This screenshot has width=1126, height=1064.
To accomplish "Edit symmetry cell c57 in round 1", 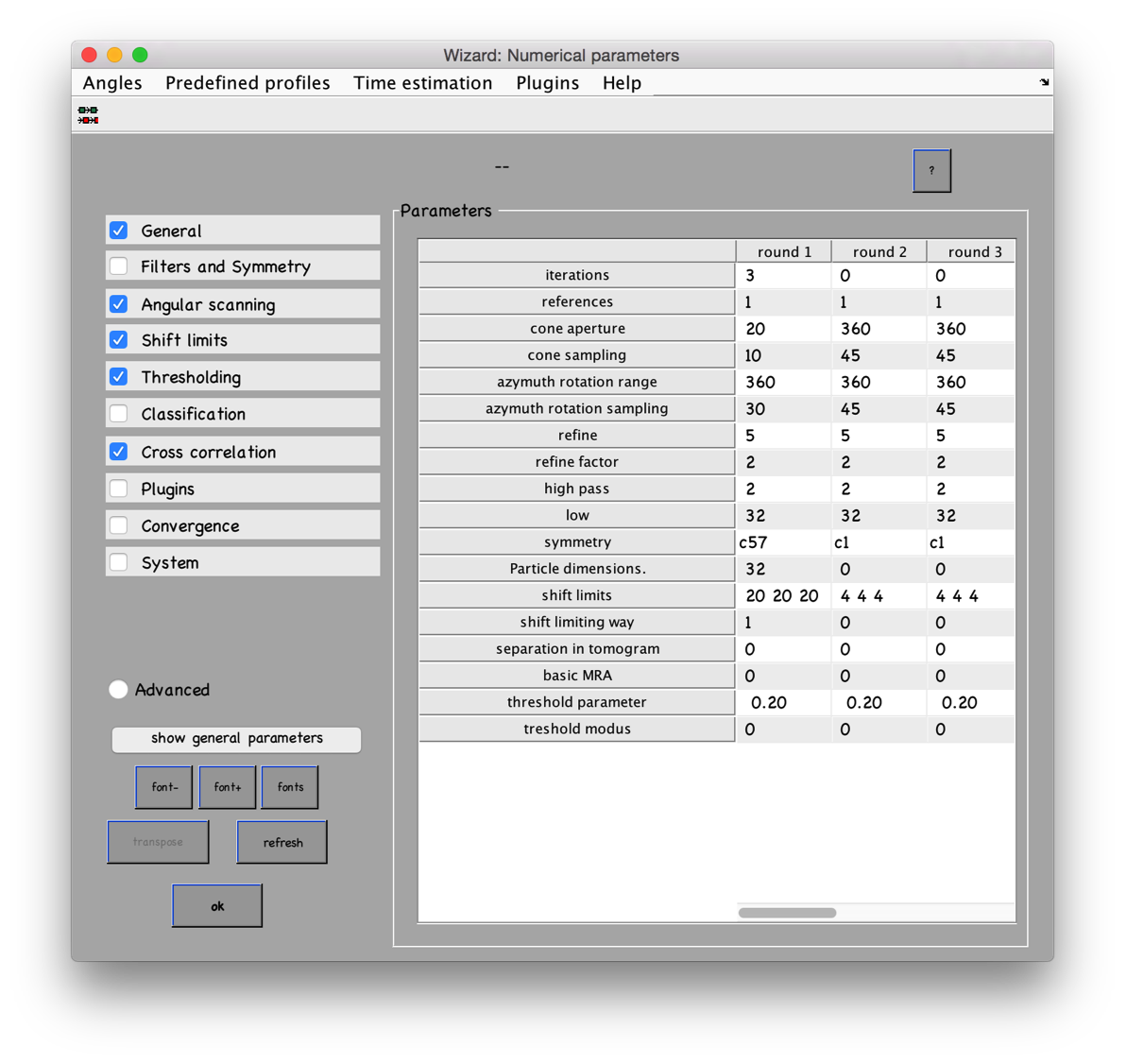I will pos(783,541).
